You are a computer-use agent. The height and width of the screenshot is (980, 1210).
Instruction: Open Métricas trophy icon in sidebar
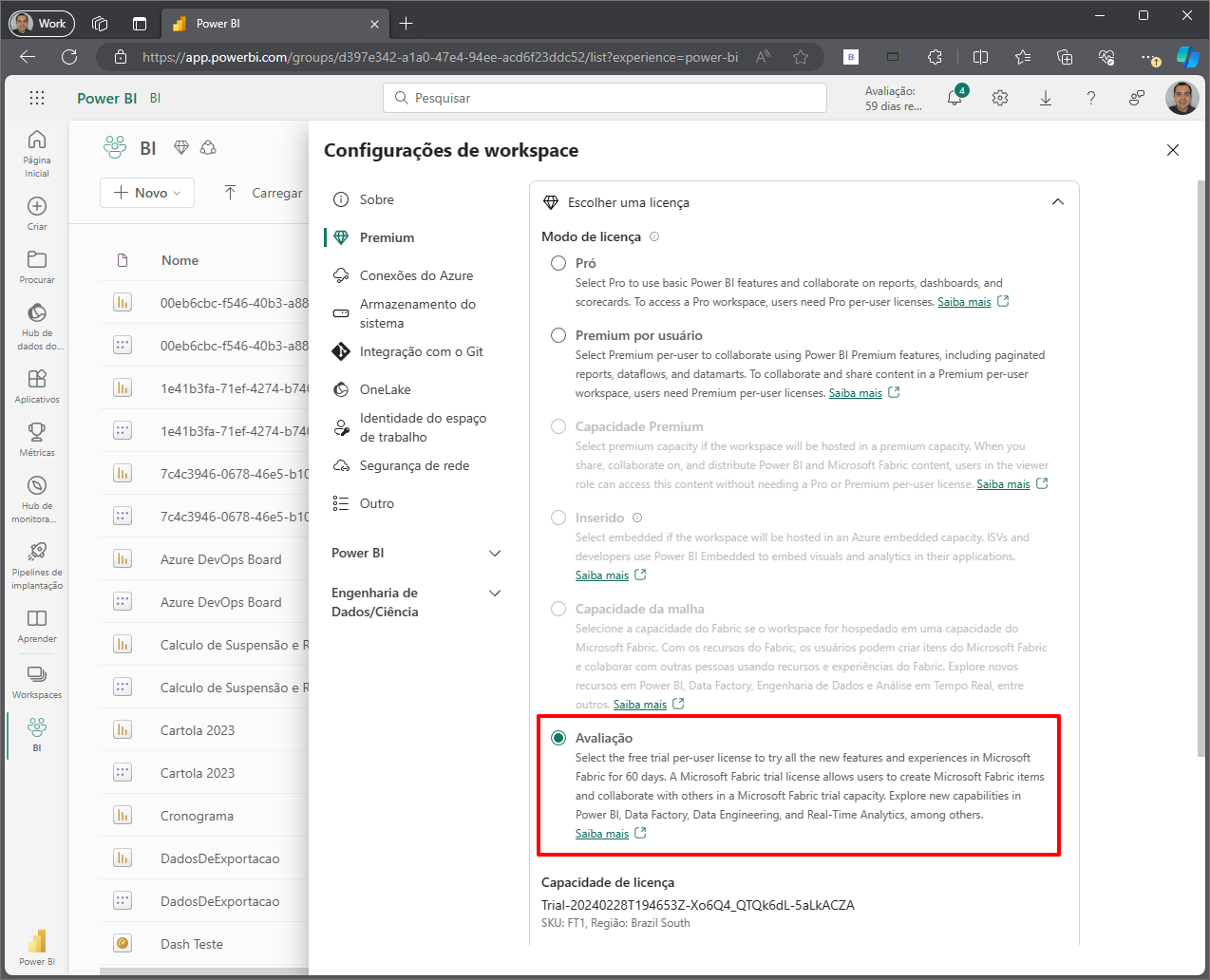[37, 438]
